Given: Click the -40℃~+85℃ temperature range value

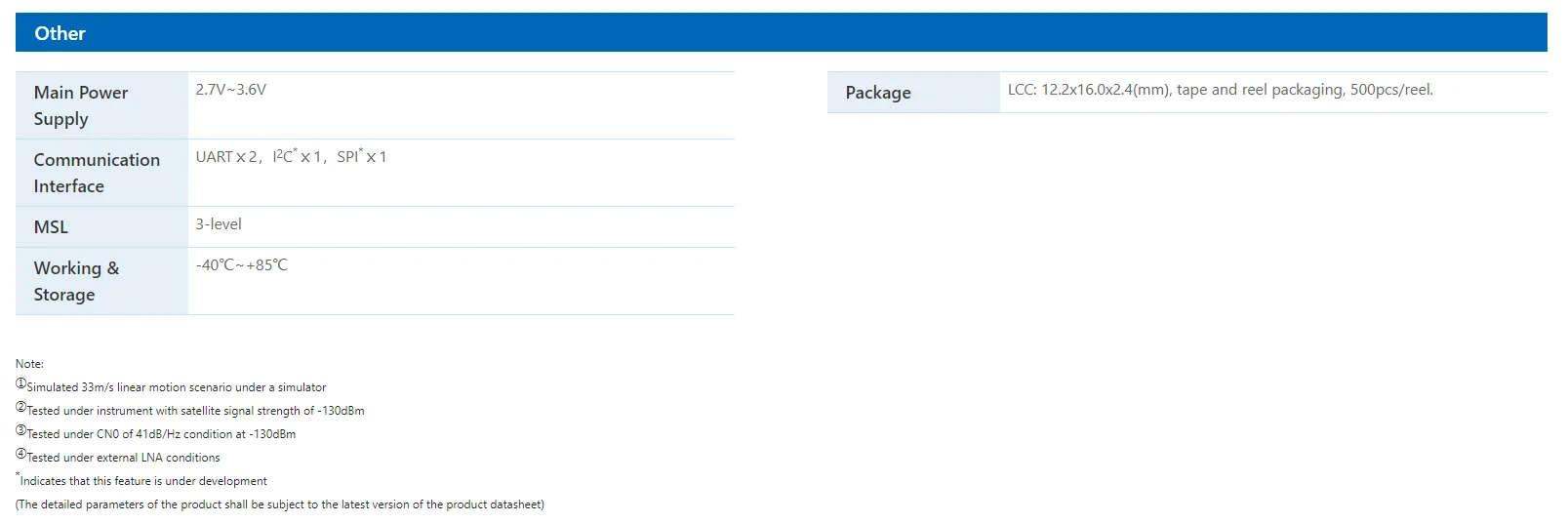Looking at the screenshot, I should pos(242,265).
